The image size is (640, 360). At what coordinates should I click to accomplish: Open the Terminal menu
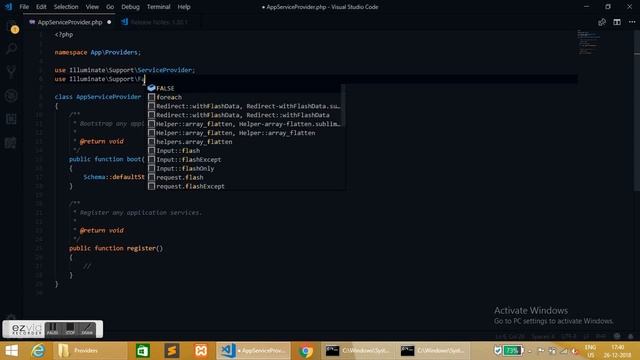(x=158, y=7)
